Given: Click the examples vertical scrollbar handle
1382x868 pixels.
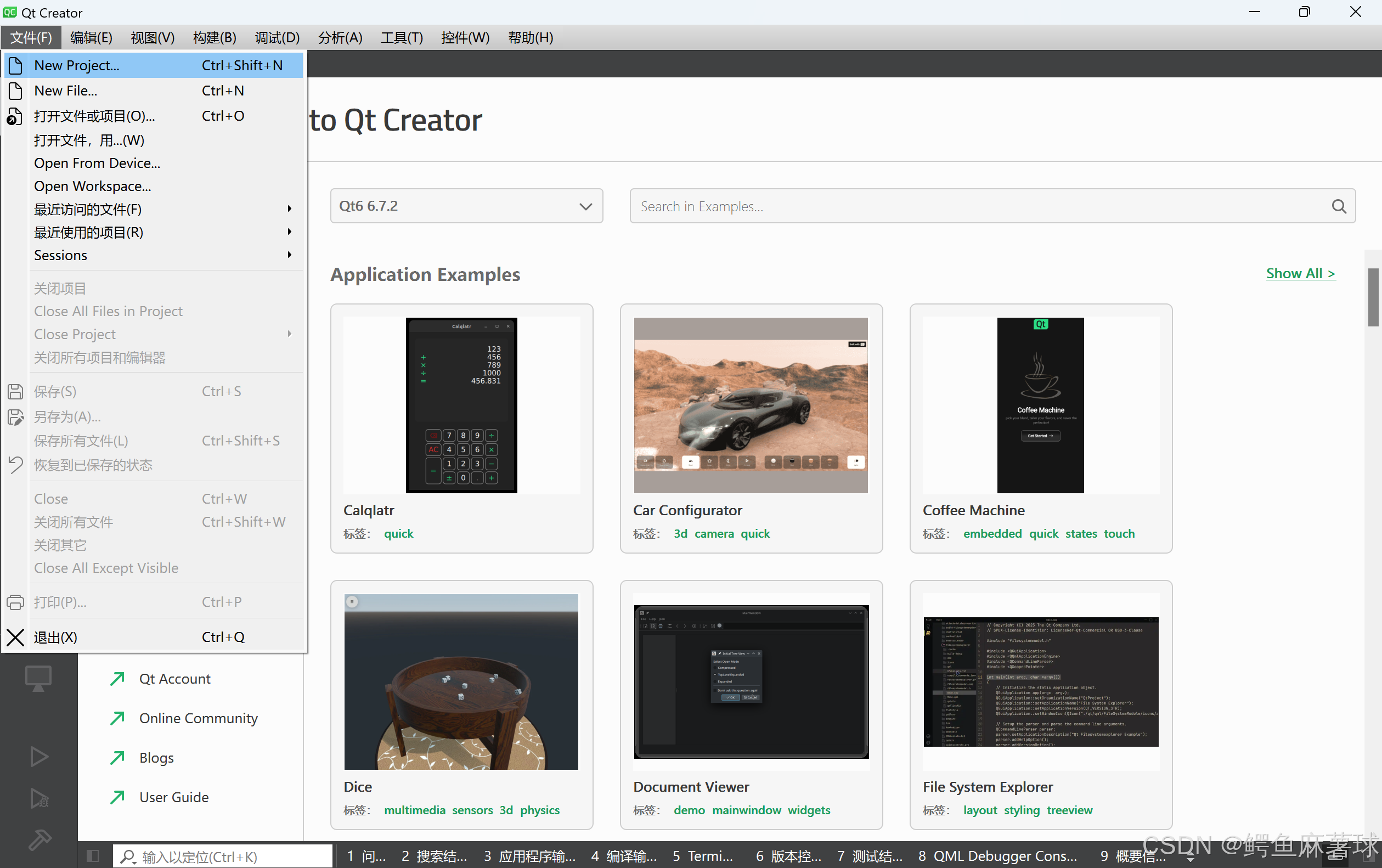Looking at the screenshot, I should click(x=1373, y=297).
